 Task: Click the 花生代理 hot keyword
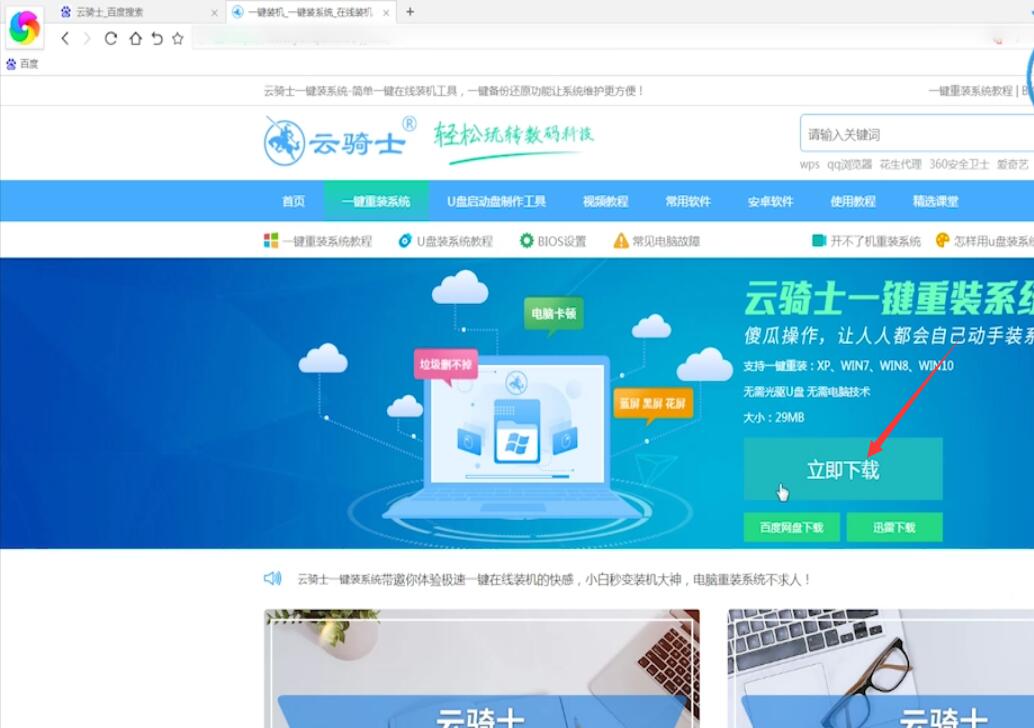click(900, 164)
